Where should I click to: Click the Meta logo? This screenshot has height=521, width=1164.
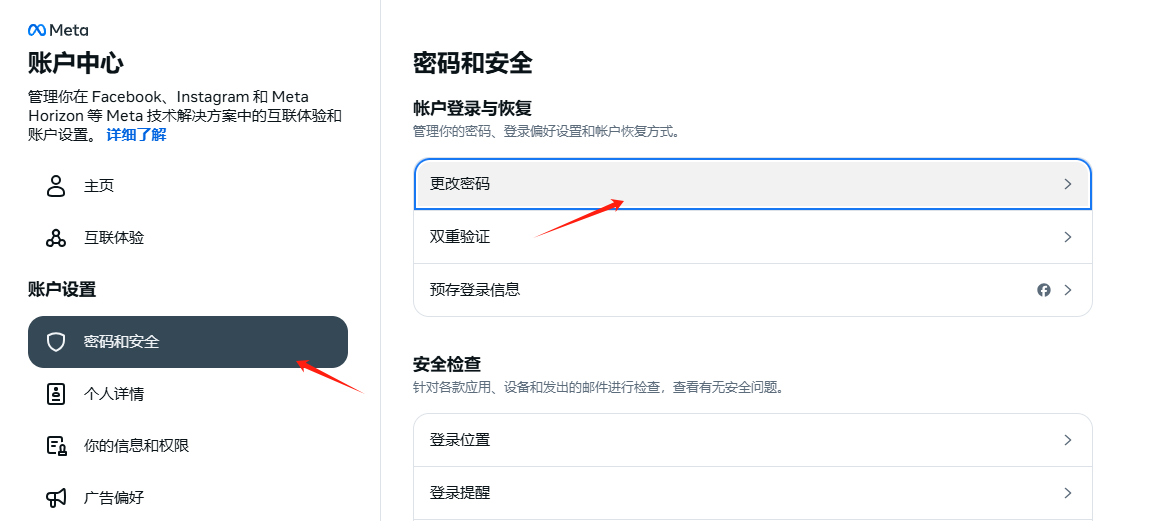tap(58, 30)
